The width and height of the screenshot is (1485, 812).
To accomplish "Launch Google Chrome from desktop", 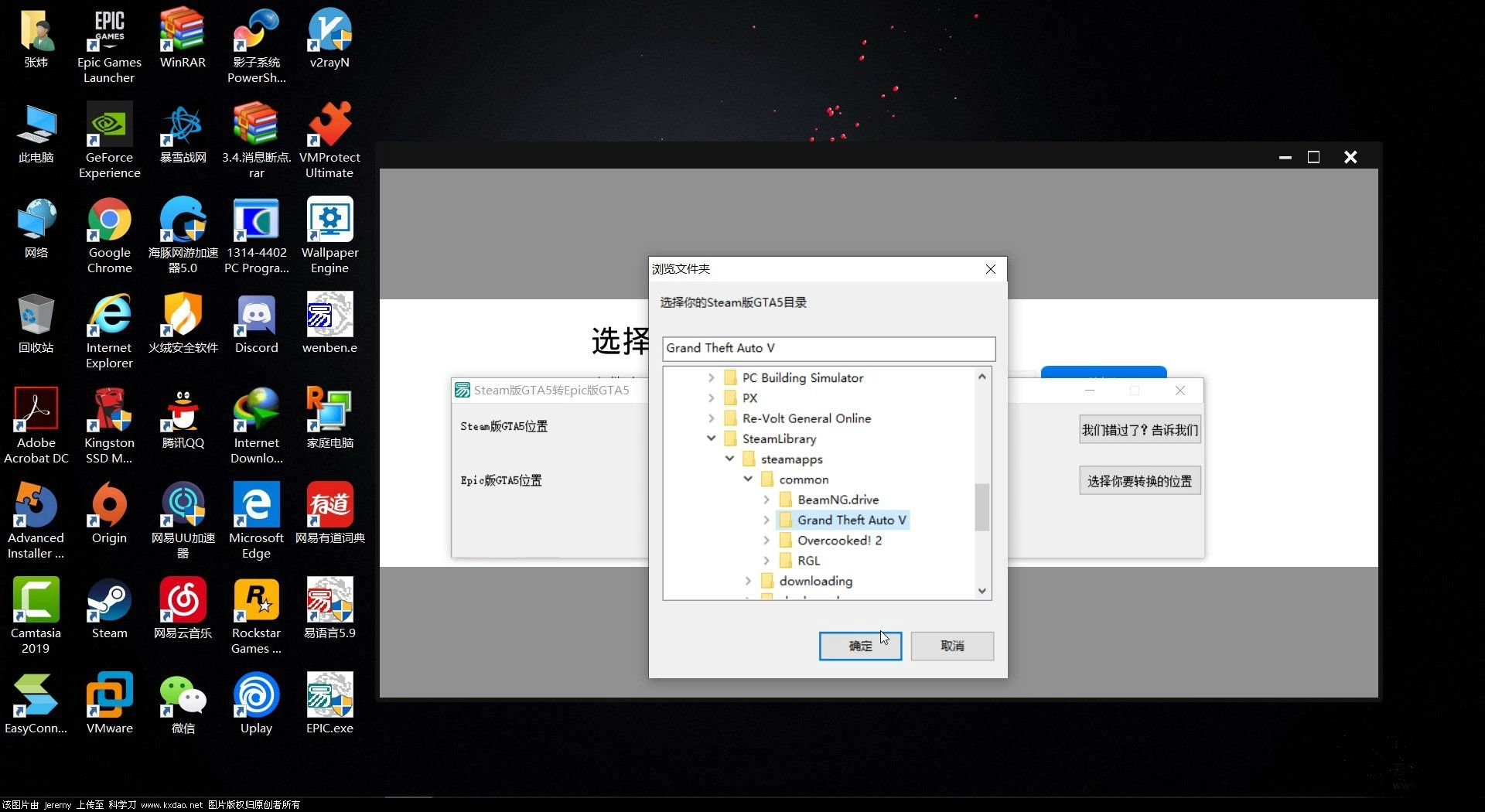I will pos(109,236).
